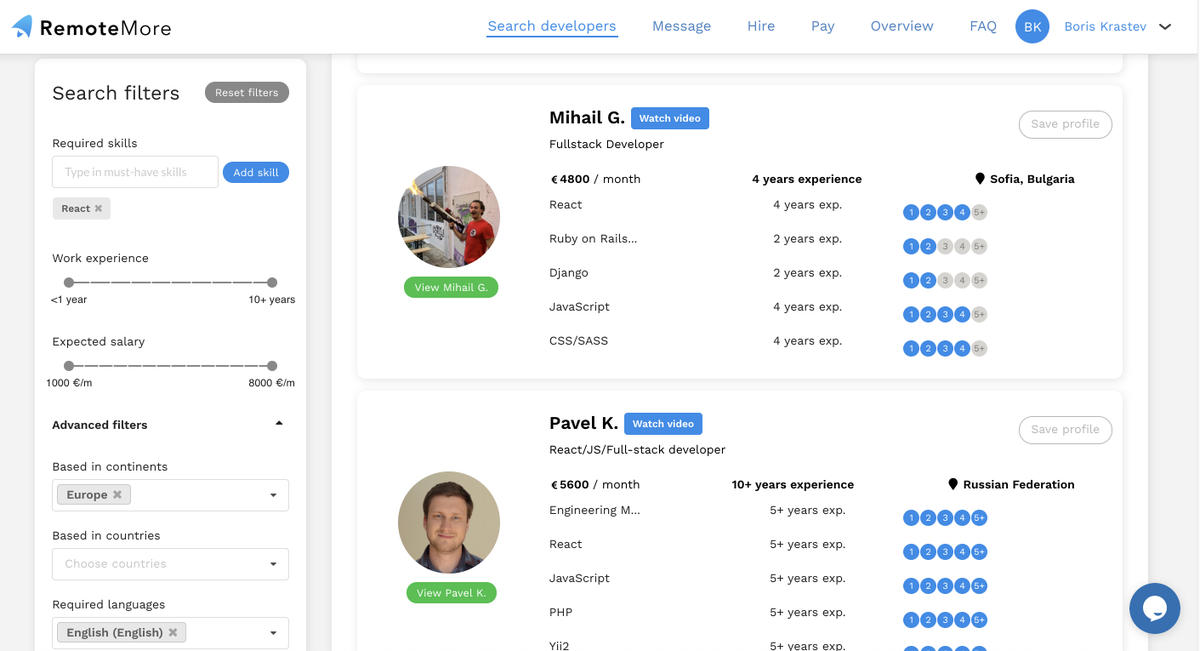This screenshot has width=1200, height=651.
Task: Focus the must-have skills input field
Action: tap(135, 172)
